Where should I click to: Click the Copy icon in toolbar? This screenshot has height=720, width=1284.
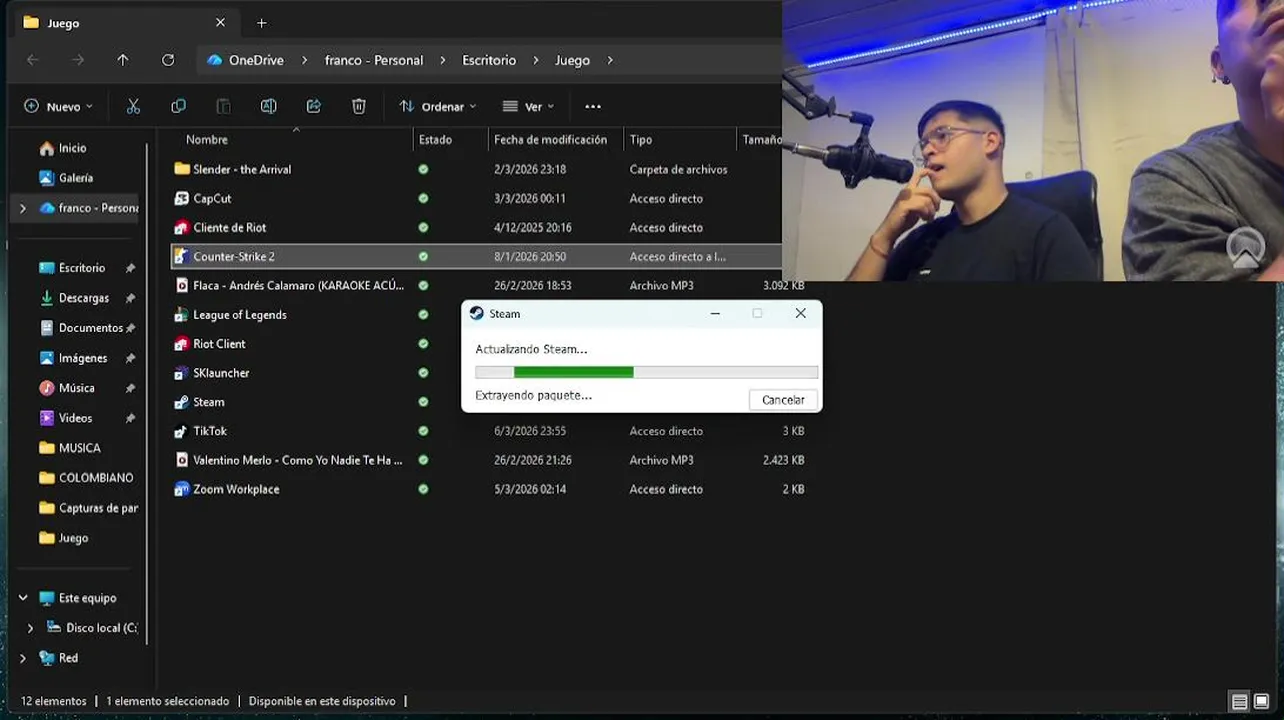point(178,107)
